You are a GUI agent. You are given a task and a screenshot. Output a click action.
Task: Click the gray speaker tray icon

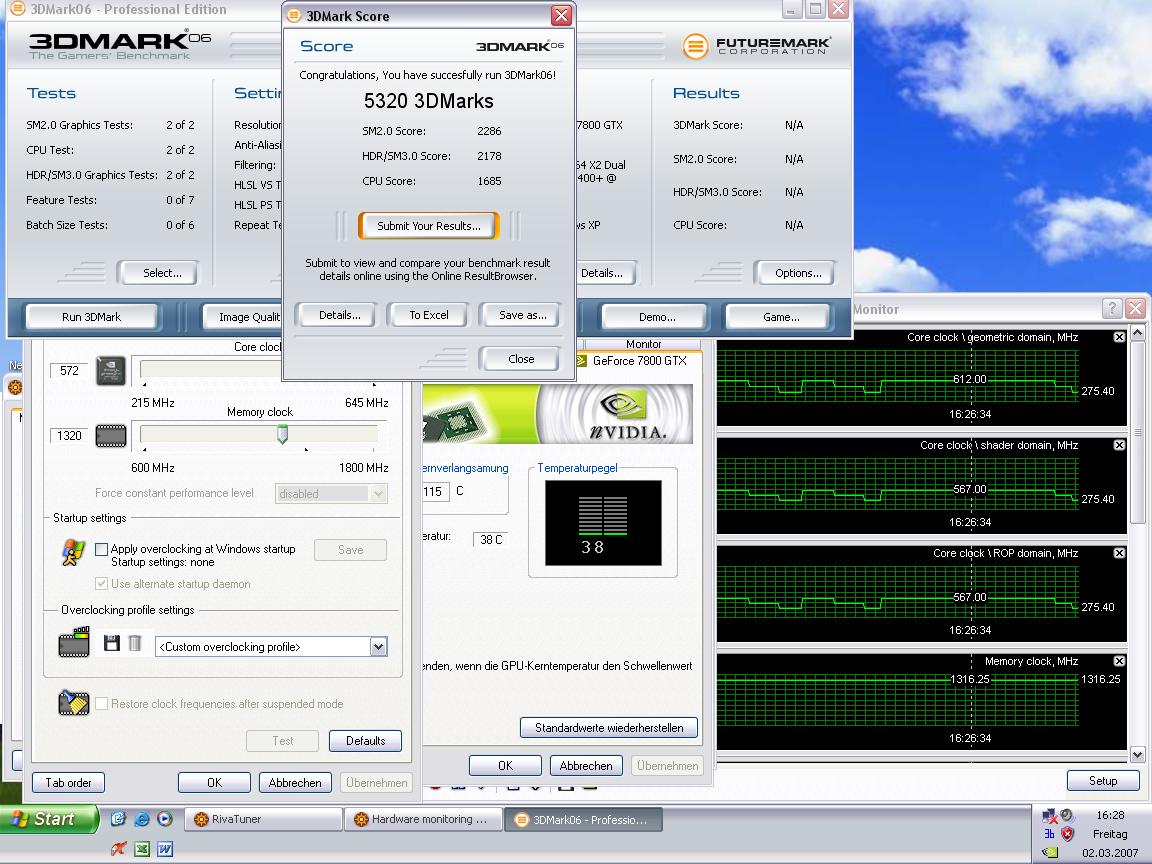(1068, 815)
